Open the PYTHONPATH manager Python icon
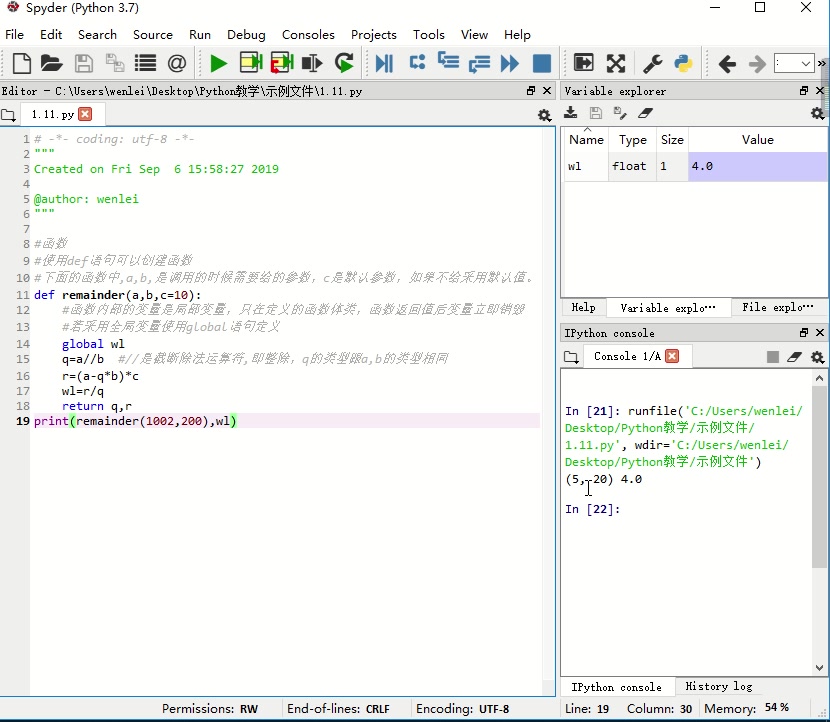This screenshot has height=722, width=830. [x=683, y=63]
